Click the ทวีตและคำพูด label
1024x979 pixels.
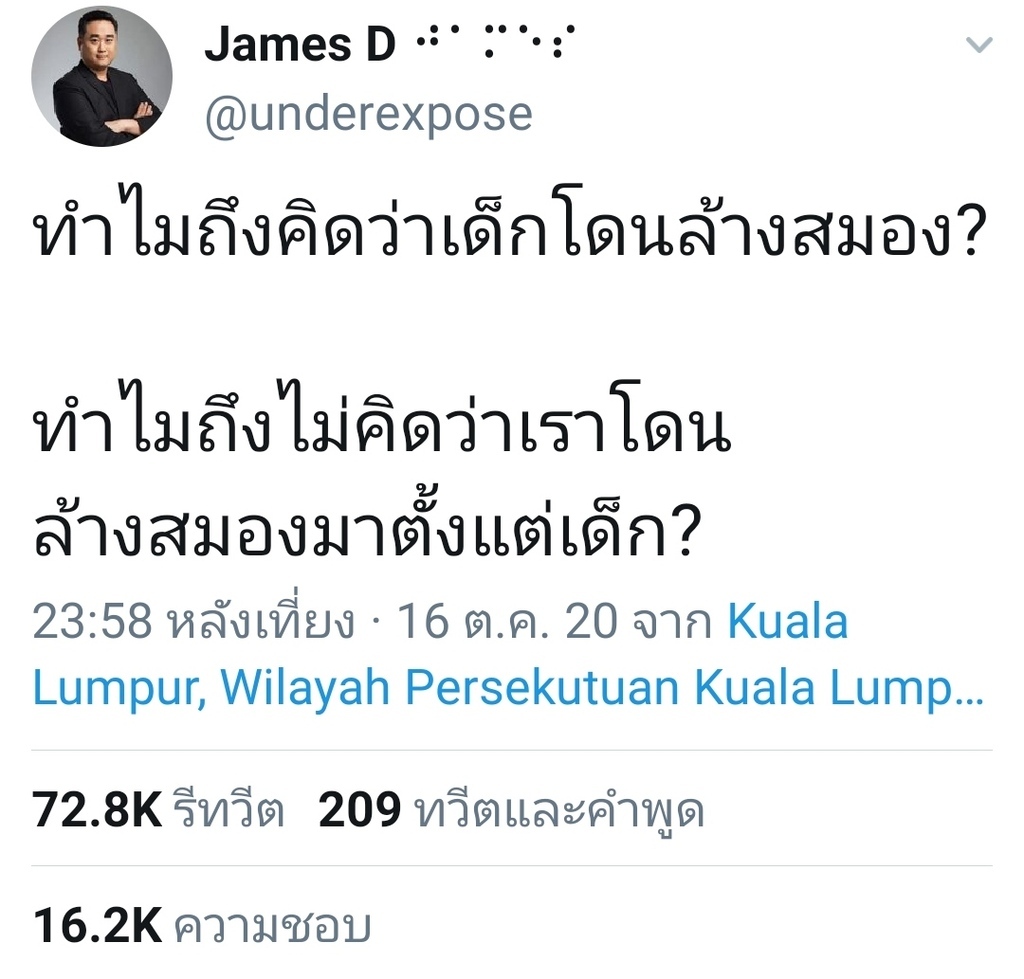560,812
